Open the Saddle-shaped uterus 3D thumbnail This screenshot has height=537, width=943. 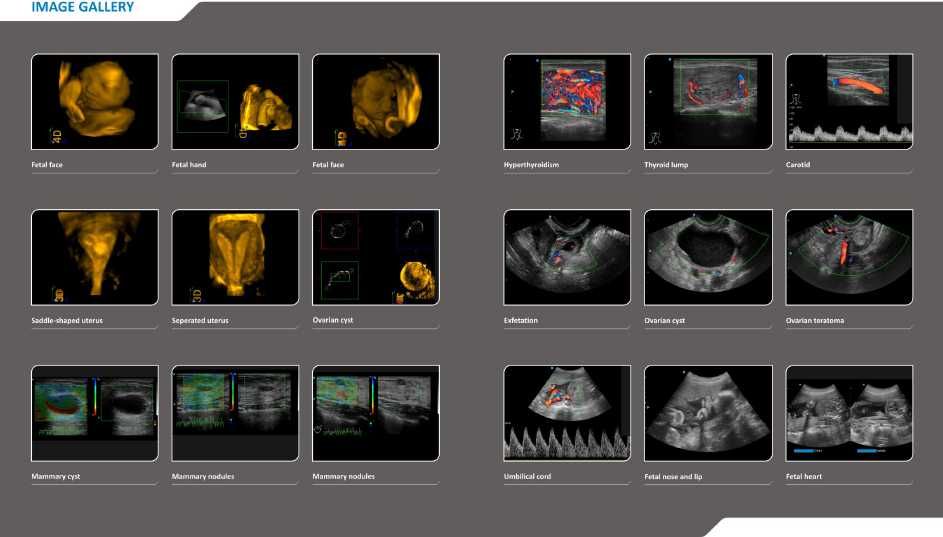95,257
